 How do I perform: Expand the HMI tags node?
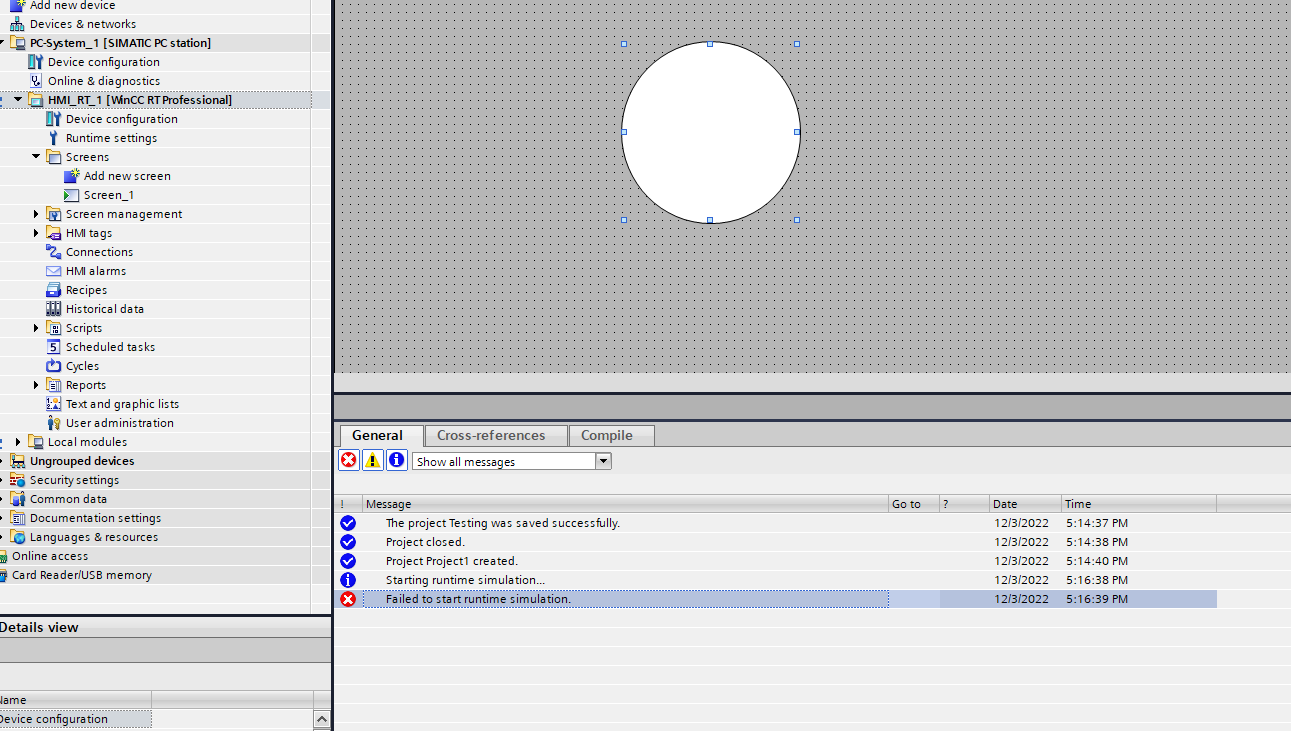tap(36, 233)
